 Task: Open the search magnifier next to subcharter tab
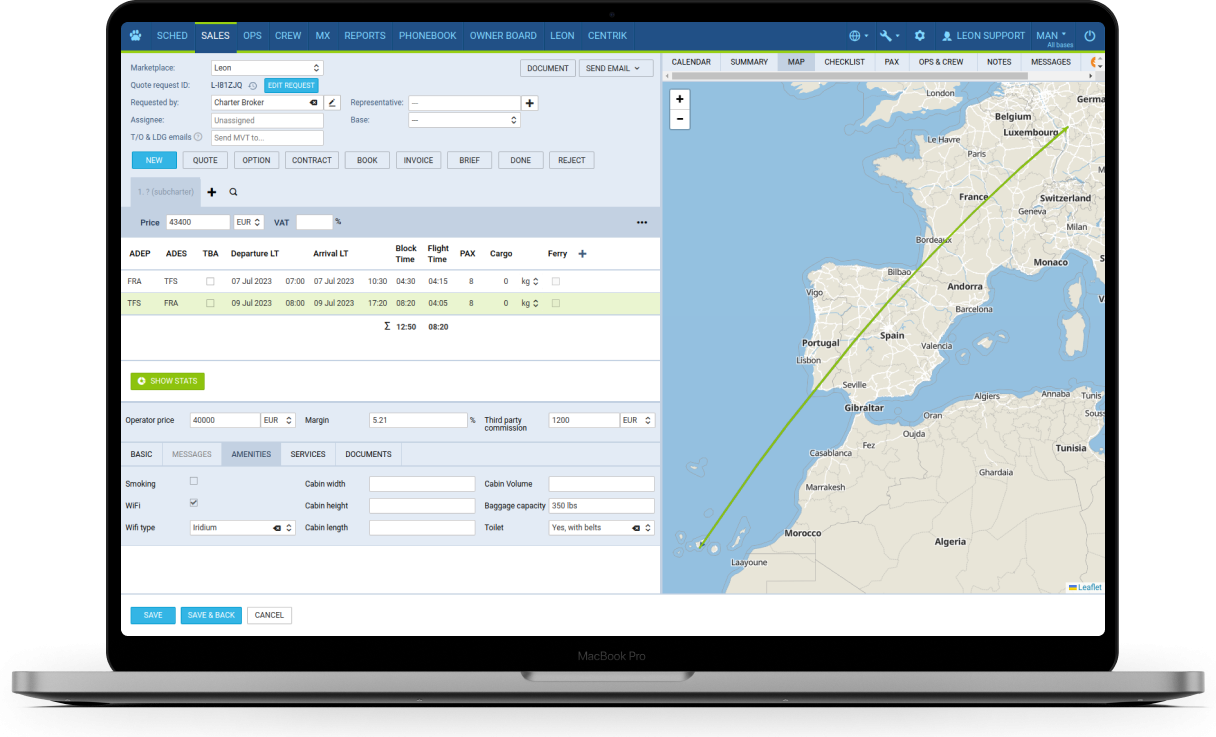pyautogui.click(x=232, y=191)
